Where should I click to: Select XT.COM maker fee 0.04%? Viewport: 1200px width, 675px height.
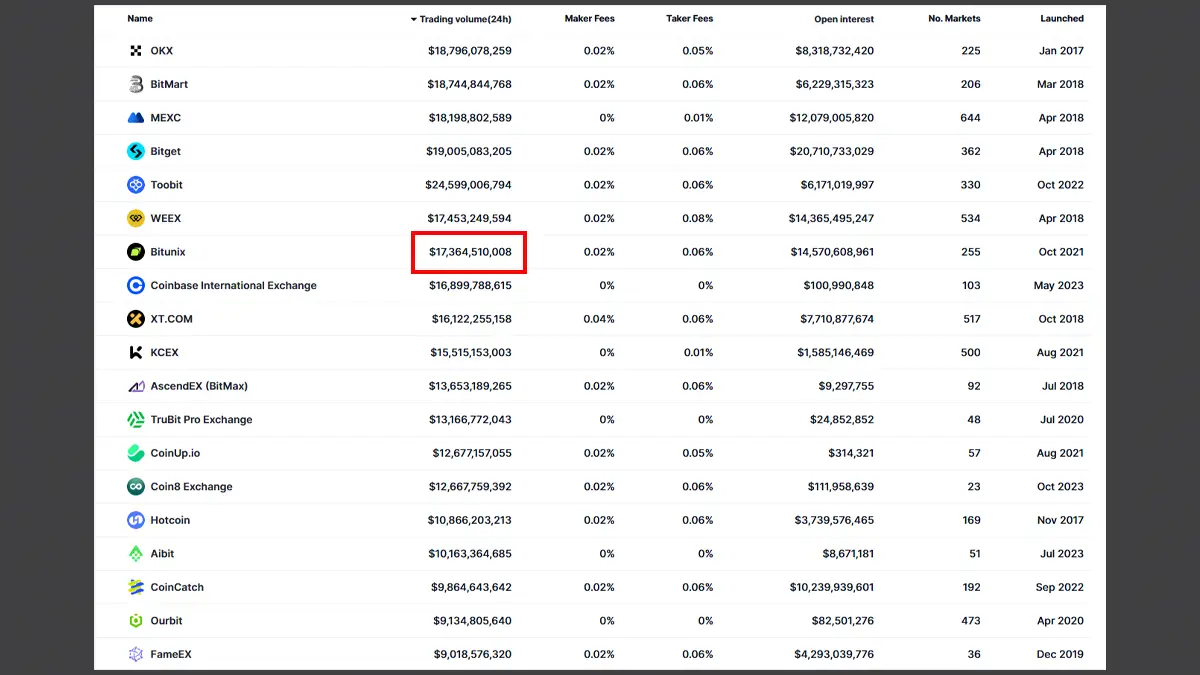(x=599, y=319)
